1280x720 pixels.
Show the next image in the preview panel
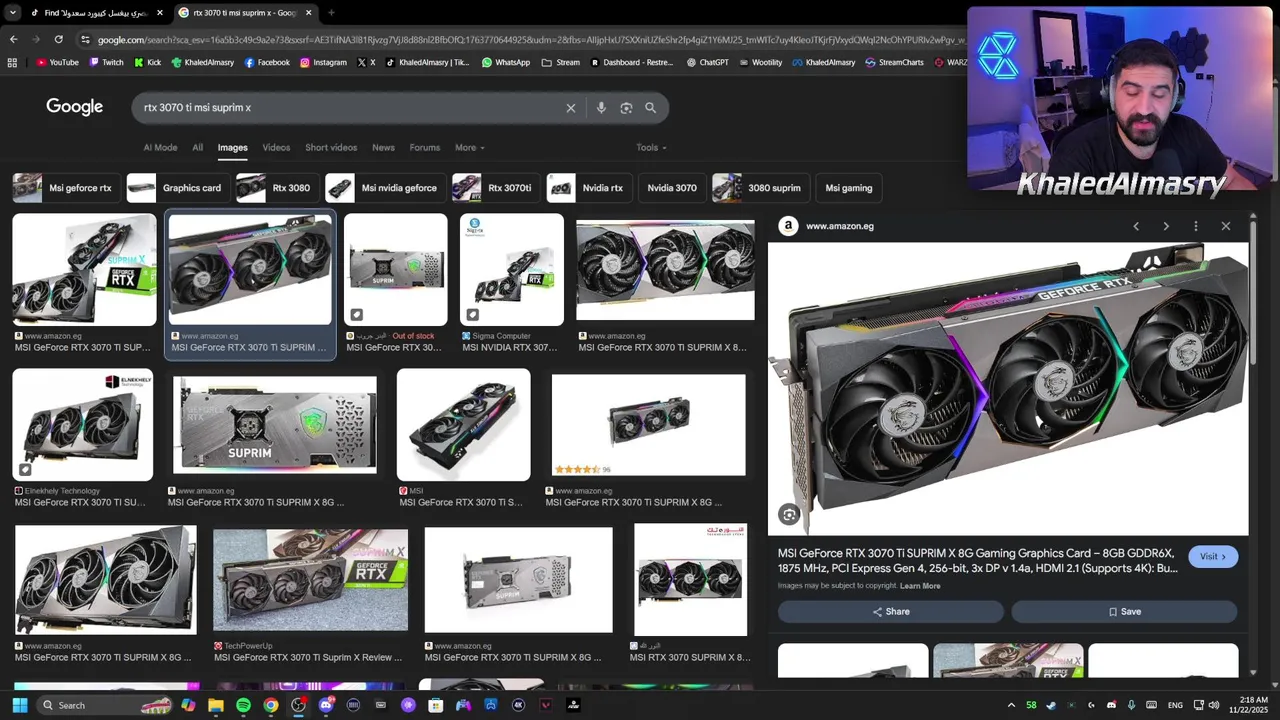coord(1166,226)
